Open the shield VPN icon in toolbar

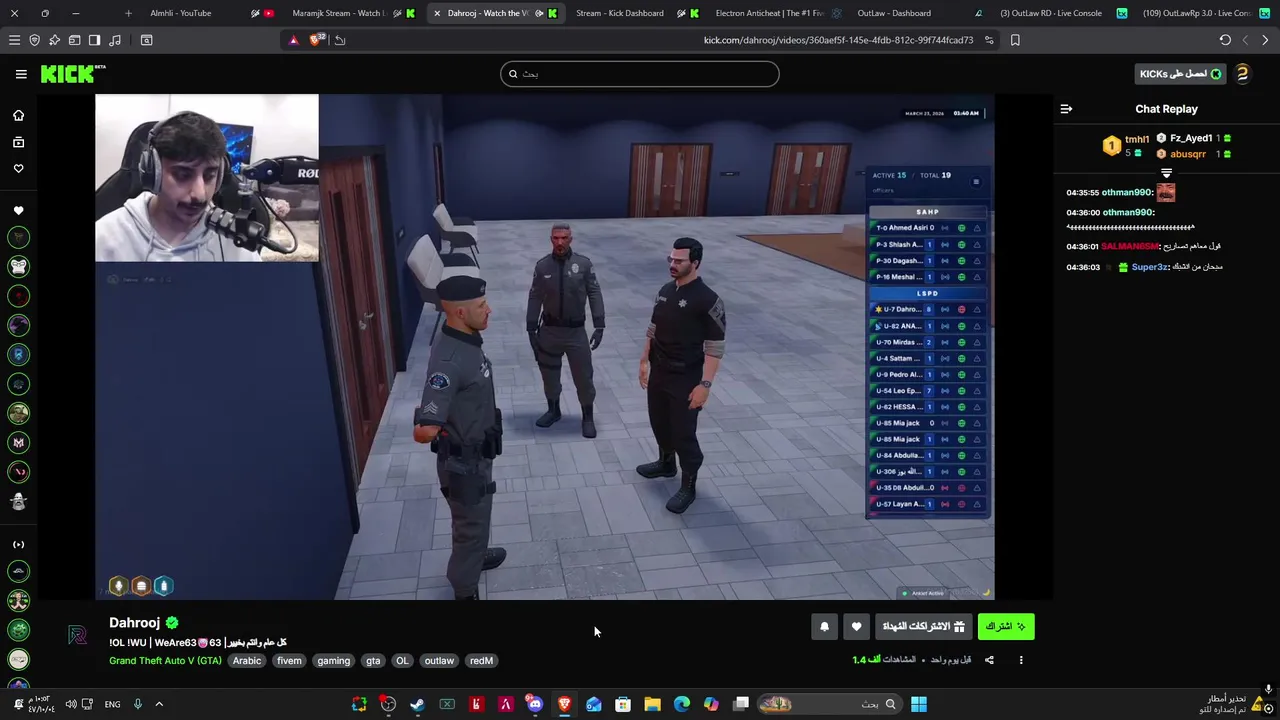coord(34,40)
